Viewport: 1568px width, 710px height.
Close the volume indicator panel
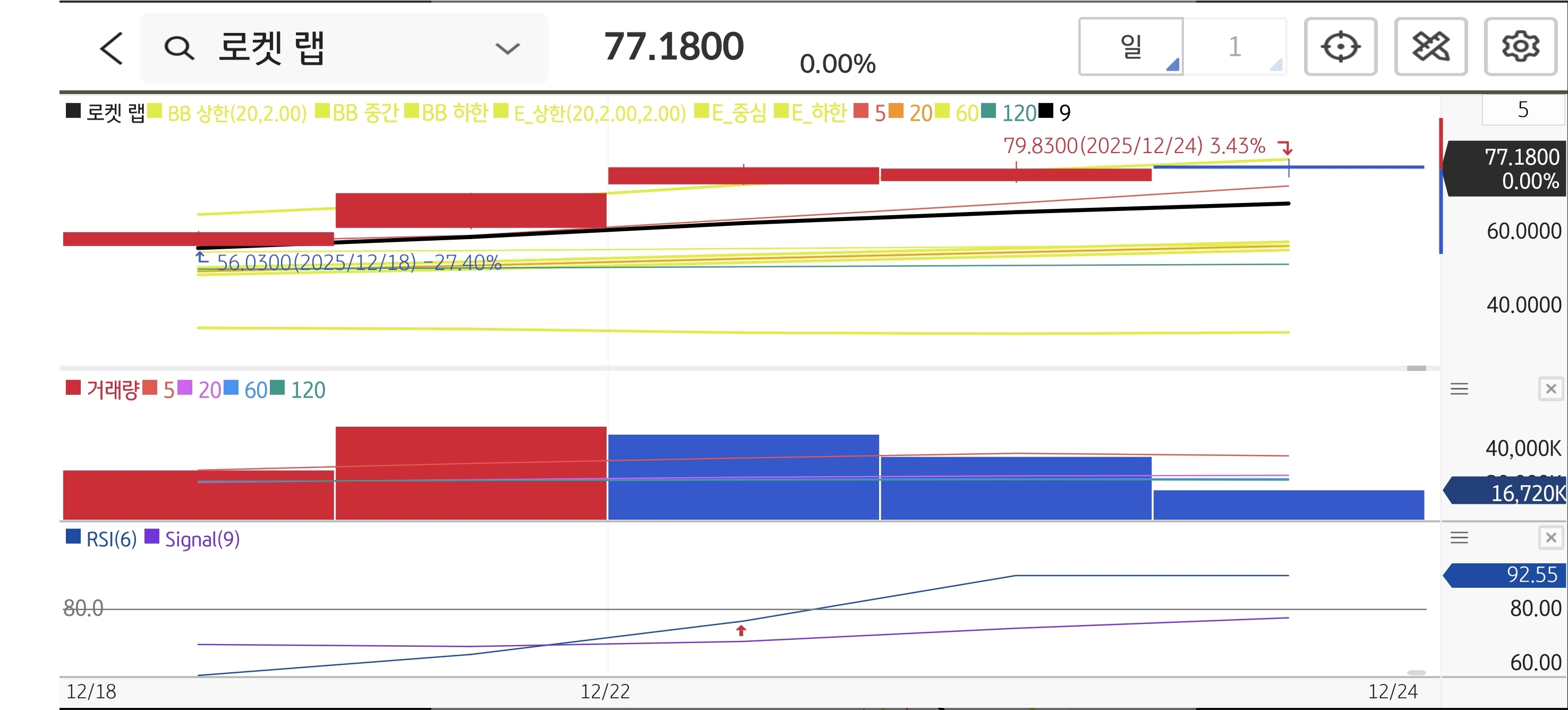[1550, 388]
